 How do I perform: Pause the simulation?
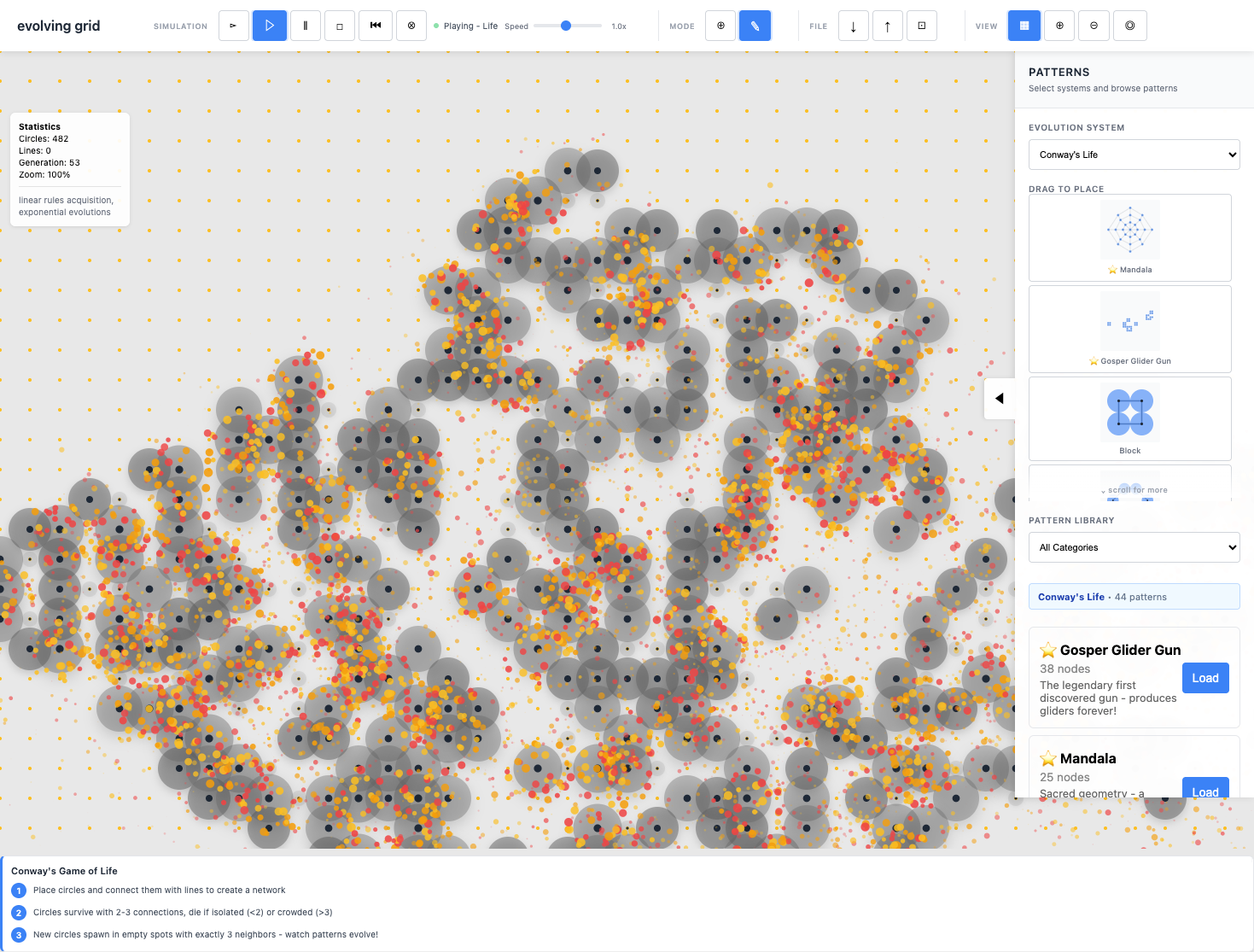pos(305,26)
